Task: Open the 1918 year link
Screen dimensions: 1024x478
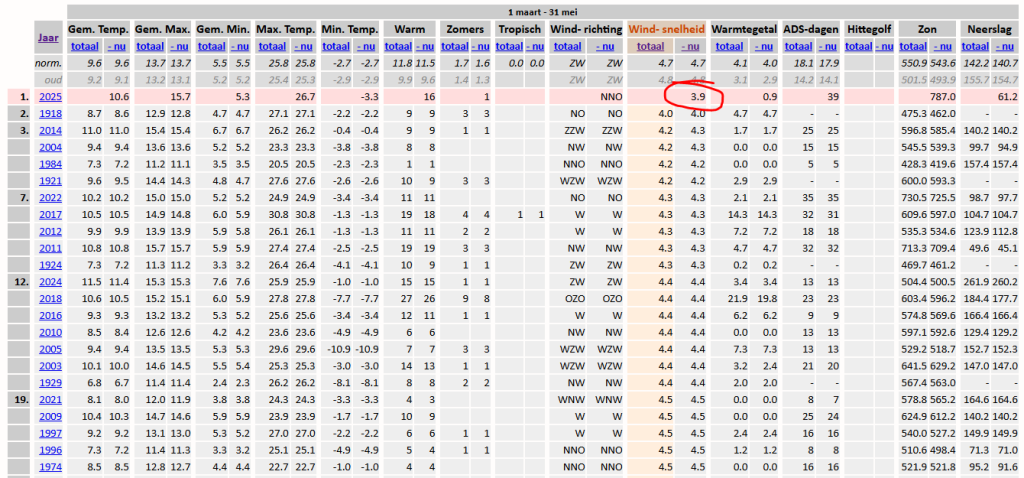Action: pos(49,114)
